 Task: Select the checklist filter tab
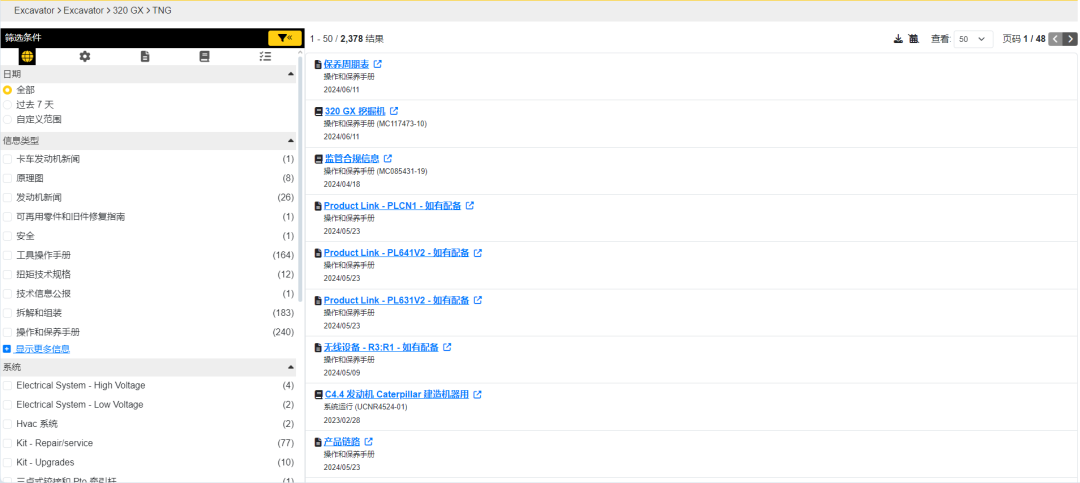point(265,56)
